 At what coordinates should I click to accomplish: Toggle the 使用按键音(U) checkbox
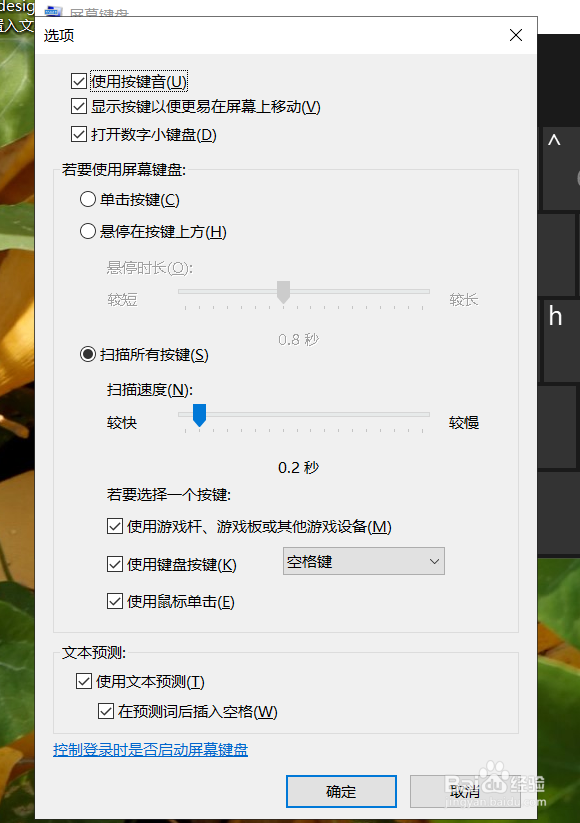click(x=79, y=81)
